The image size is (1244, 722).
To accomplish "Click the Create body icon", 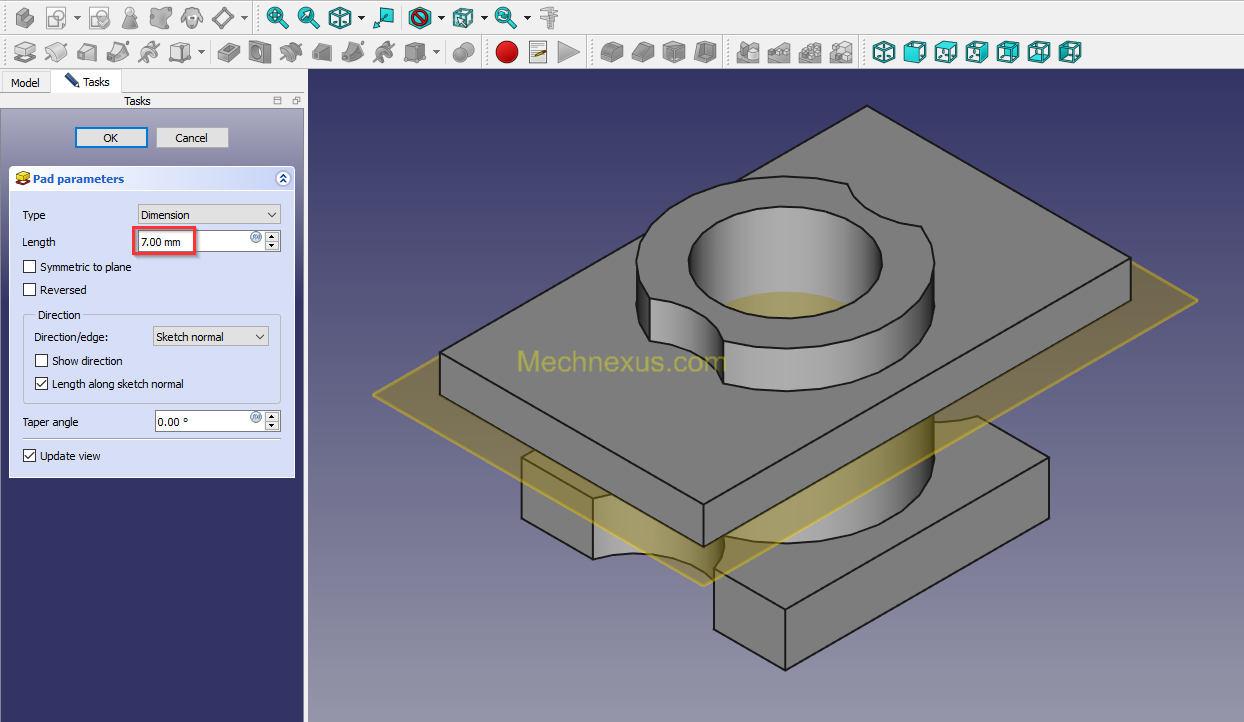I will 25,17.
